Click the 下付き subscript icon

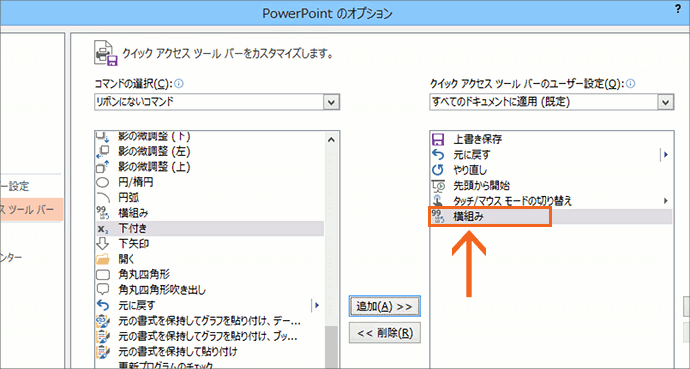point(102,228)
